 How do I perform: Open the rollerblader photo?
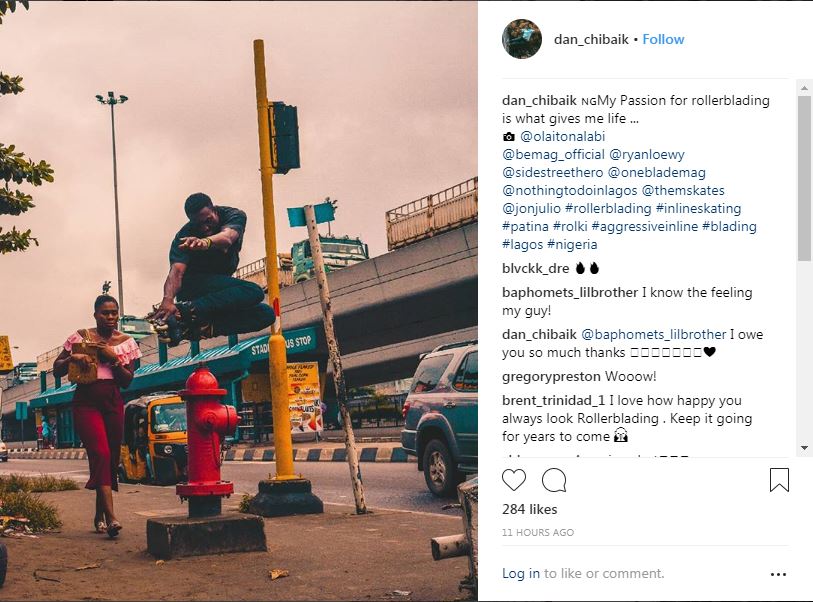pos(239,300)
